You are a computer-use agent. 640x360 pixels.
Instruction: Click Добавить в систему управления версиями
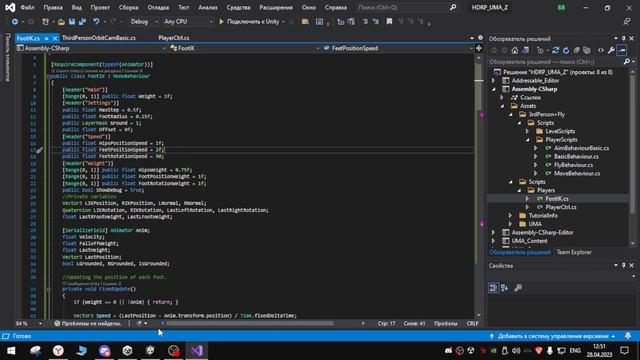coord(553,336)
